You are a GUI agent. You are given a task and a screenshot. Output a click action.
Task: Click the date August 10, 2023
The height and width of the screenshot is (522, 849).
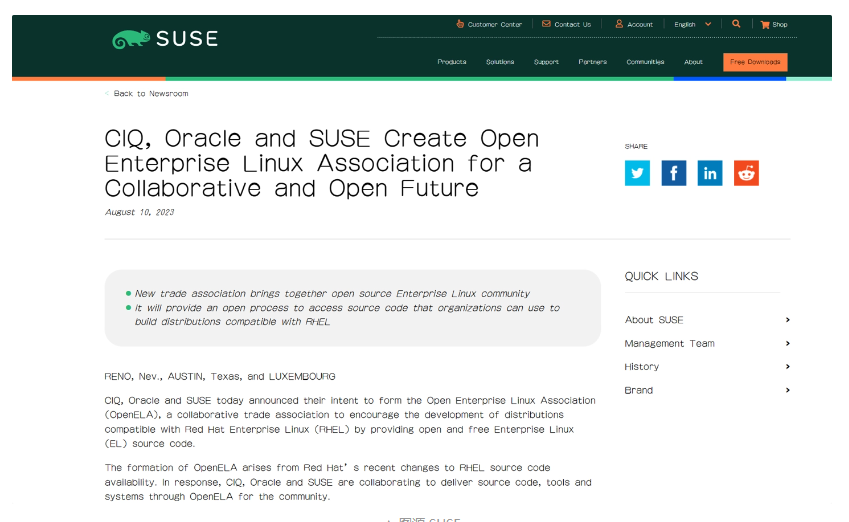coord(139,212)
